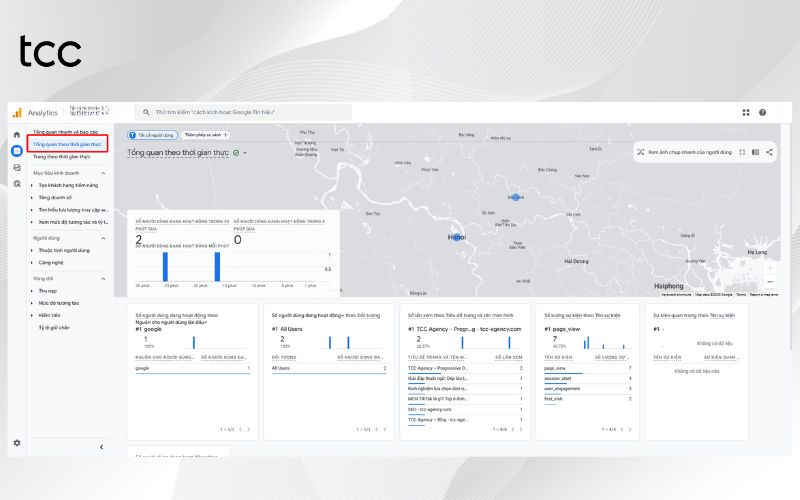
Task: Go to previous page in page title card
Action: coord(513,430)
